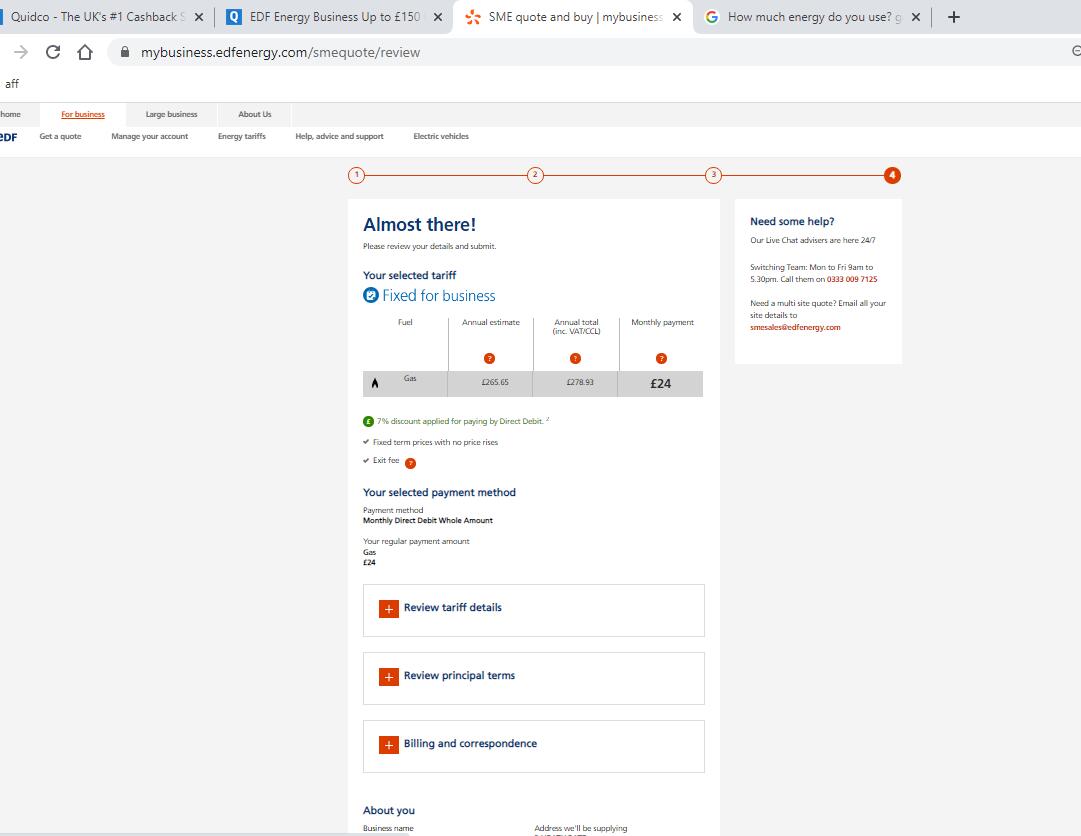The height and width of the screenshot is (836, 1081).
Task: Click the current step 4 indicator
Action: (x=892, y=175)
